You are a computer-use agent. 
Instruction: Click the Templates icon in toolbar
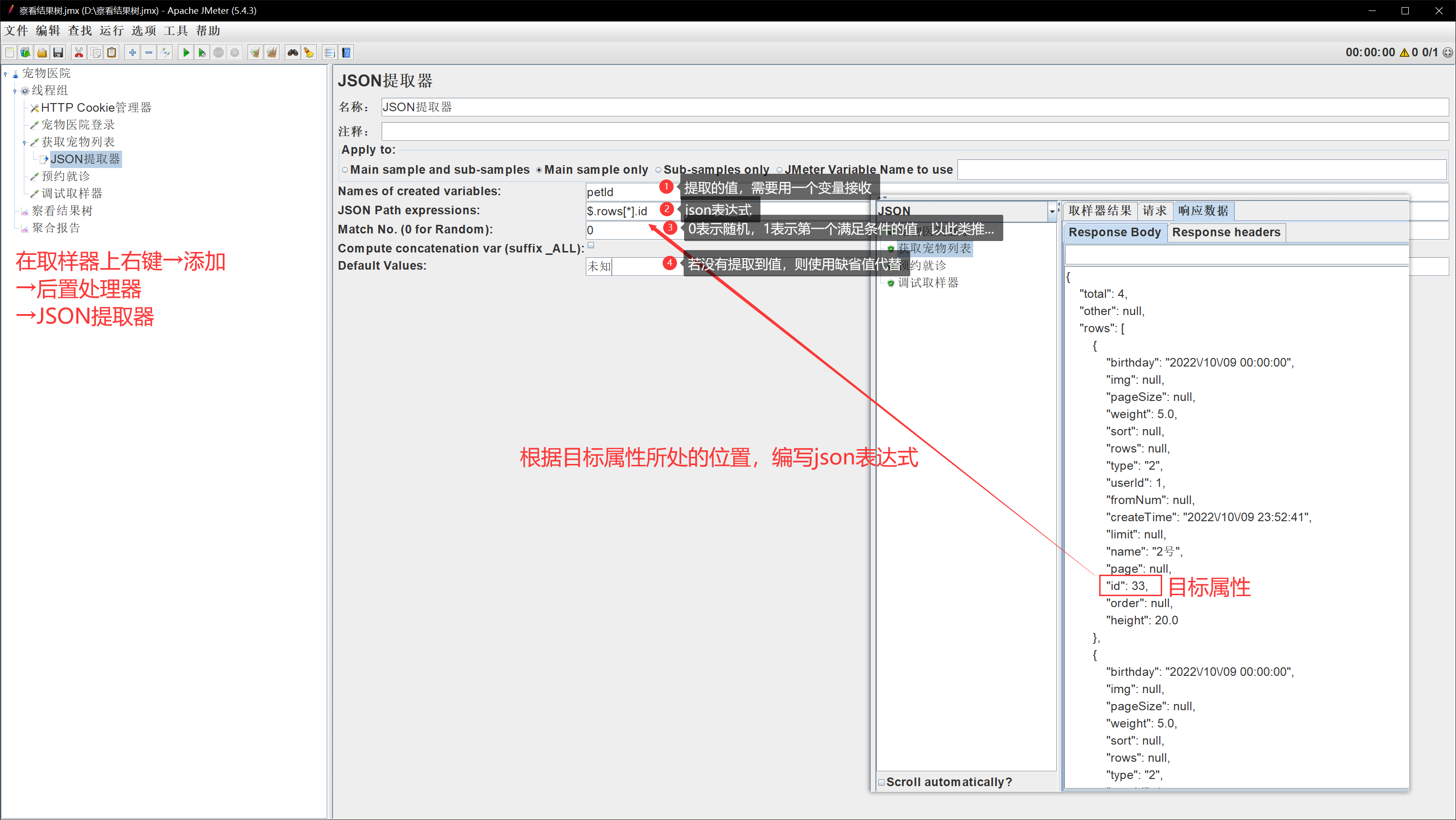(x=25, y=53)
